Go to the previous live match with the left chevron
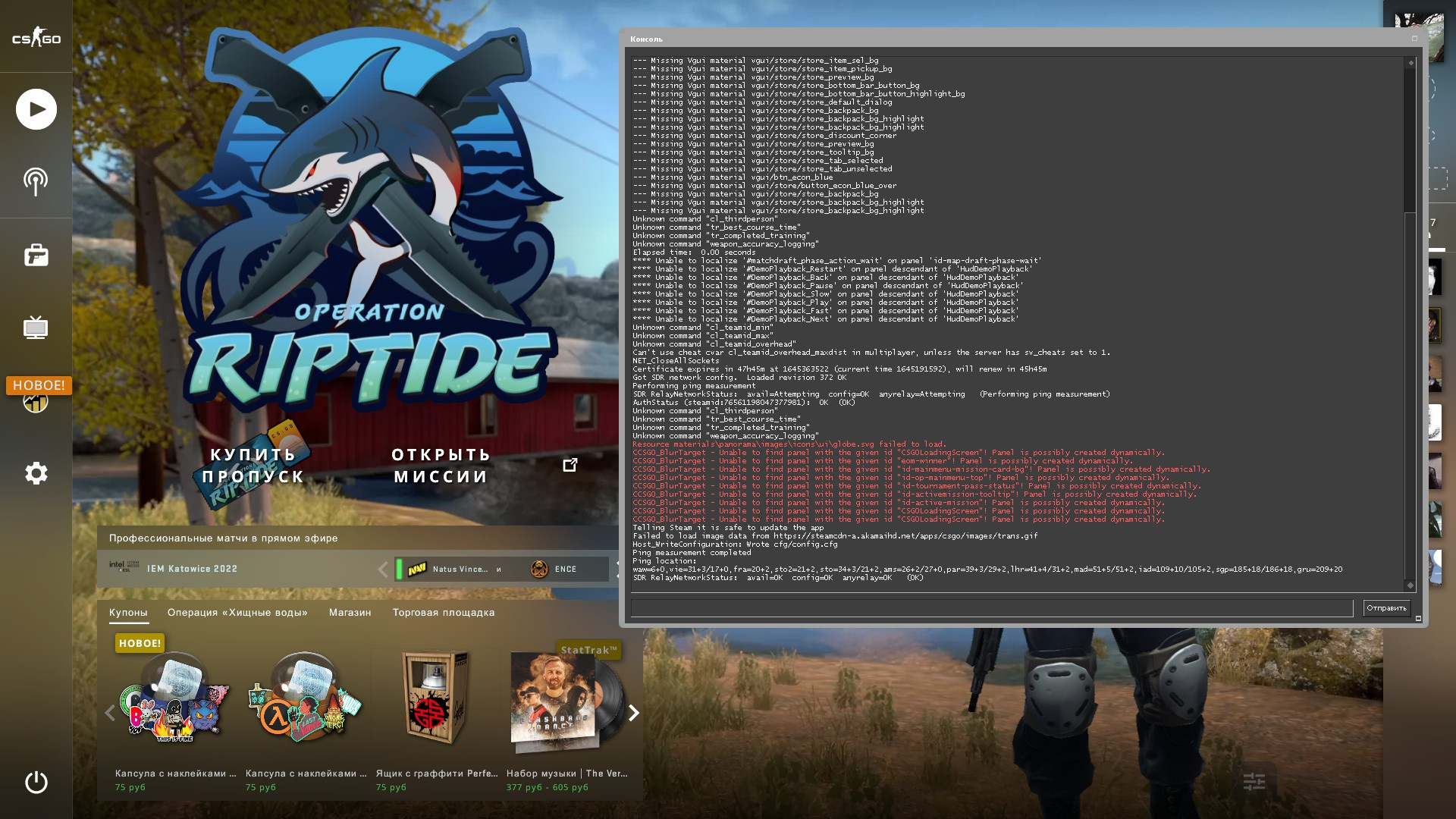The image size is (1456, 819). pos(382,570)
